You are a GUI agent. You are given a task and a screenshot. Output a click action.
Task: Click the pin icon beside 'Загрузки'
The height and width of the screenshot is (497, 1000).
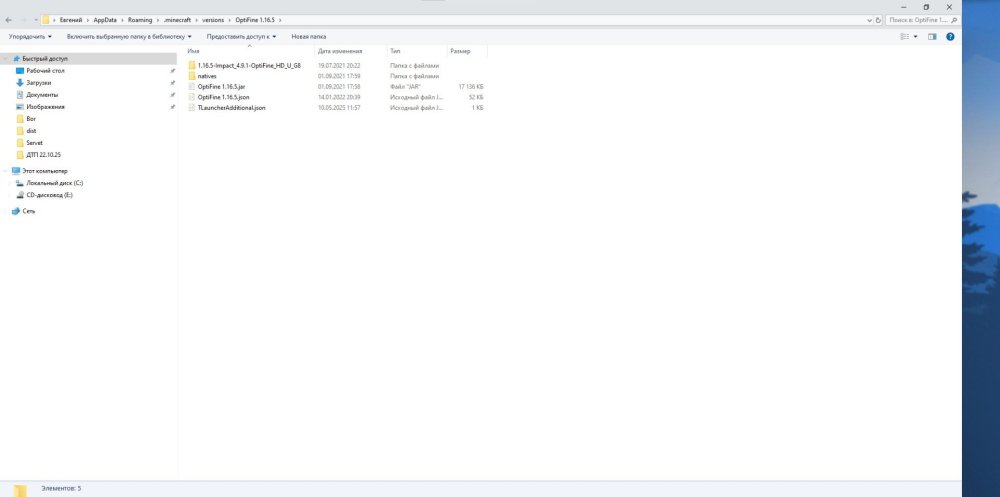173,83
